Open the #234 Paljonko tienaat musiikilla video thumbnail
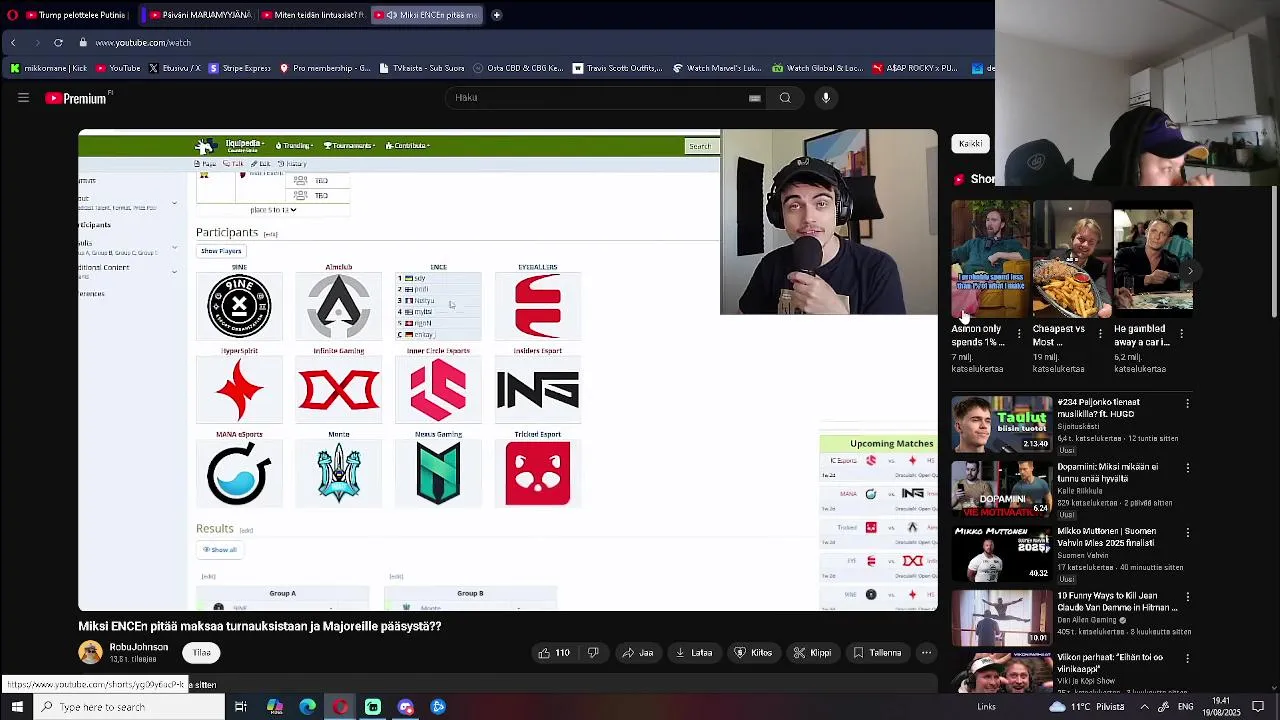The height and width of the screenshot is (720, 1280). pyautogui.click(x=1001, y=424)
